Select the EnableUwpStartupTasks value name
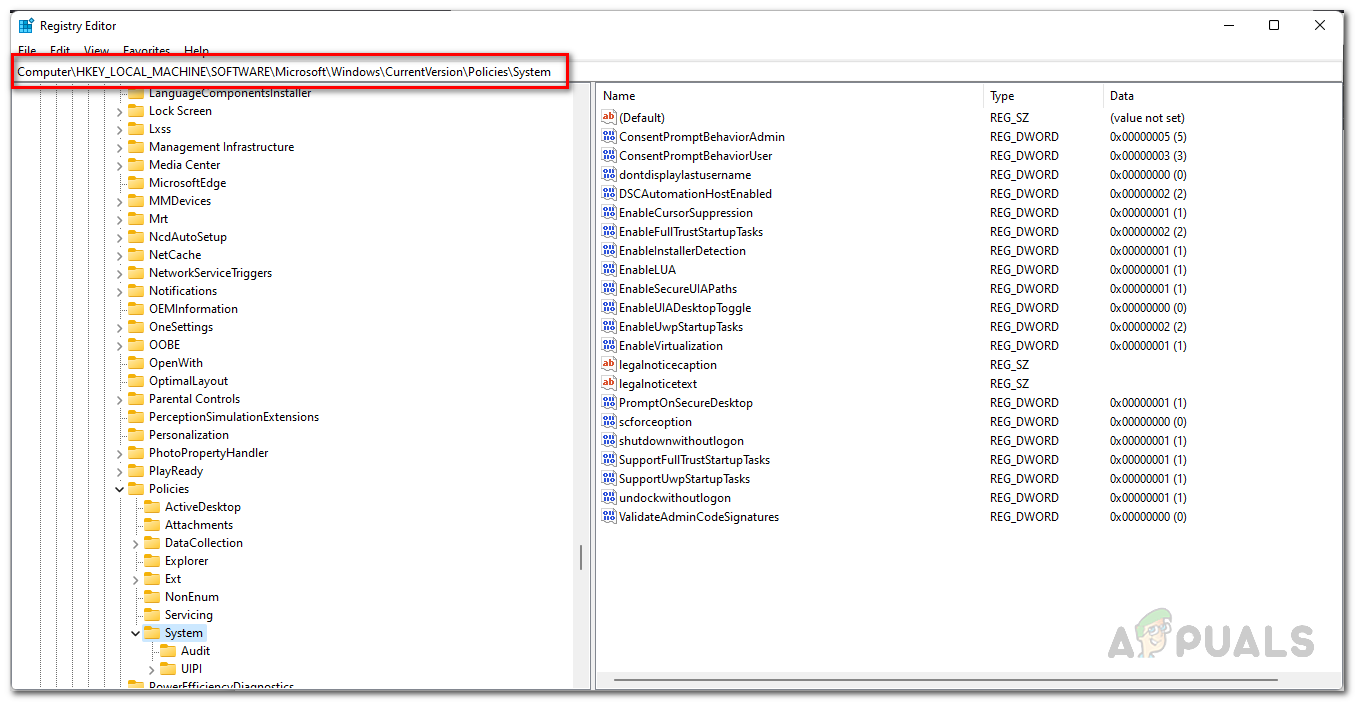The height and width of the screenshot is (702, 1355). (x=681, y=326)
